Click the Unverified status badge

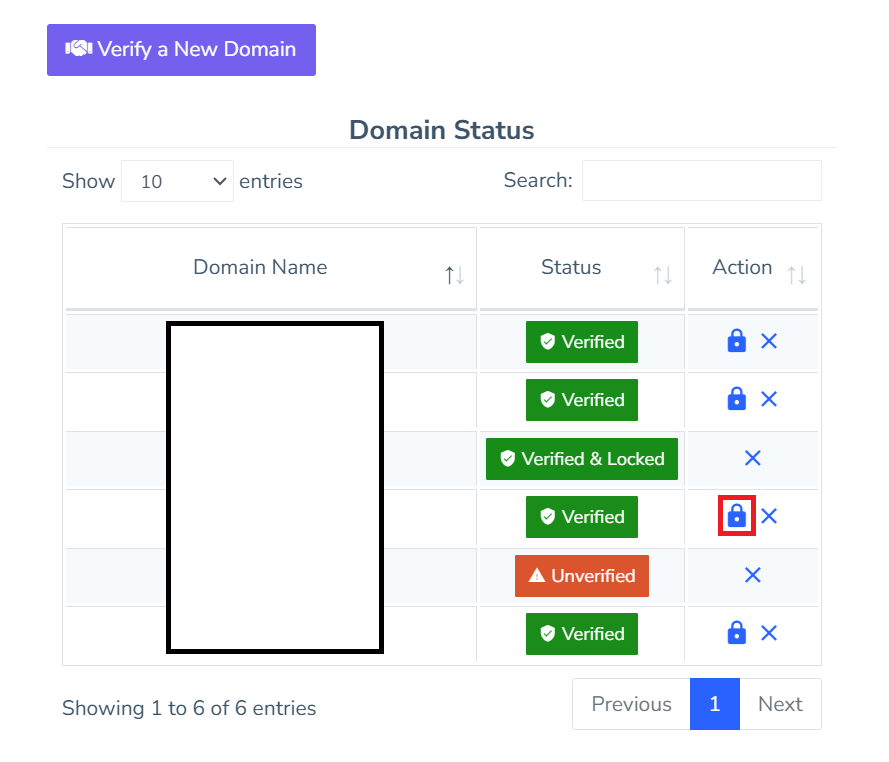point(581,576)
